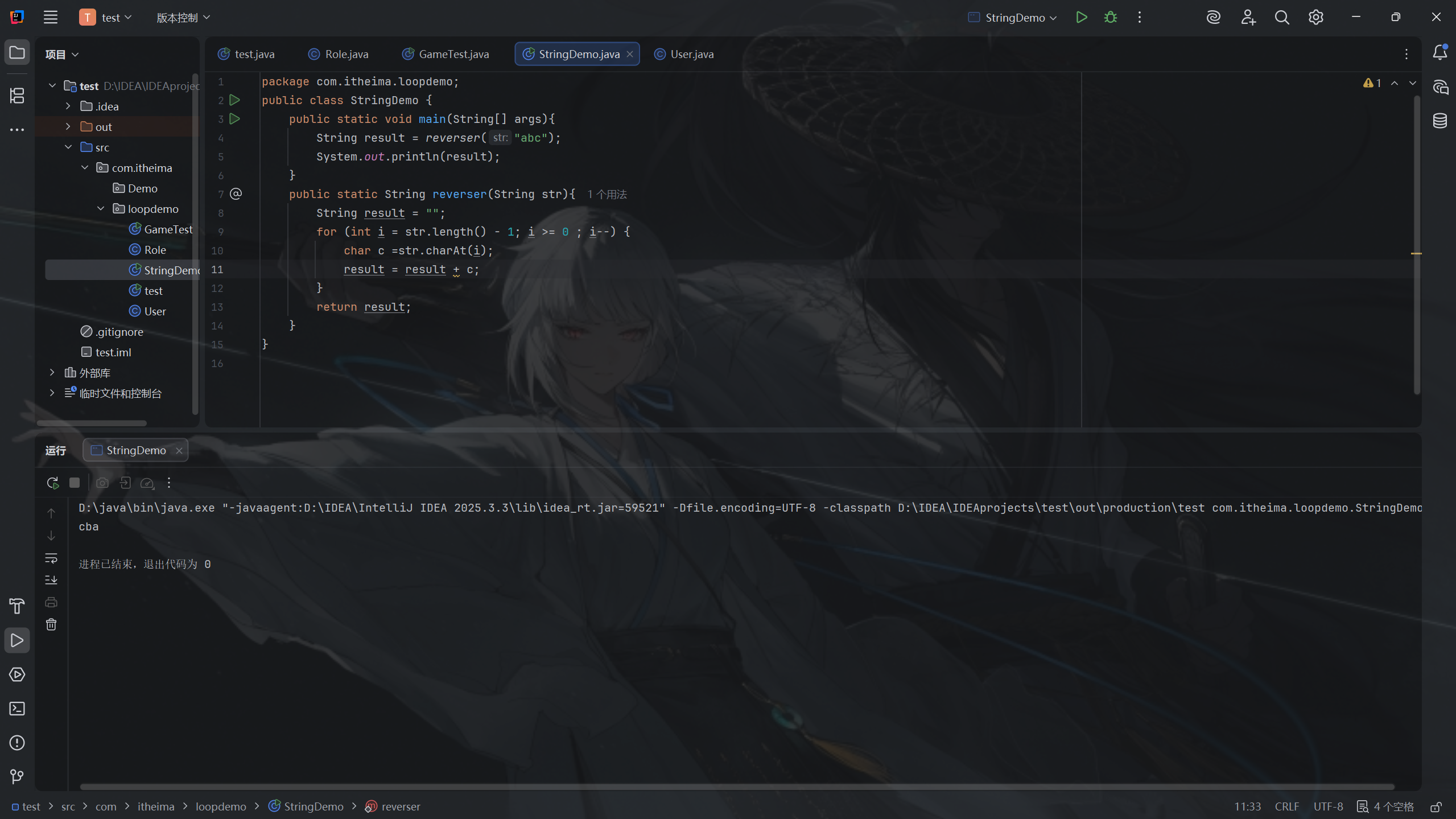Open the Git tool window

coord(17,777)
